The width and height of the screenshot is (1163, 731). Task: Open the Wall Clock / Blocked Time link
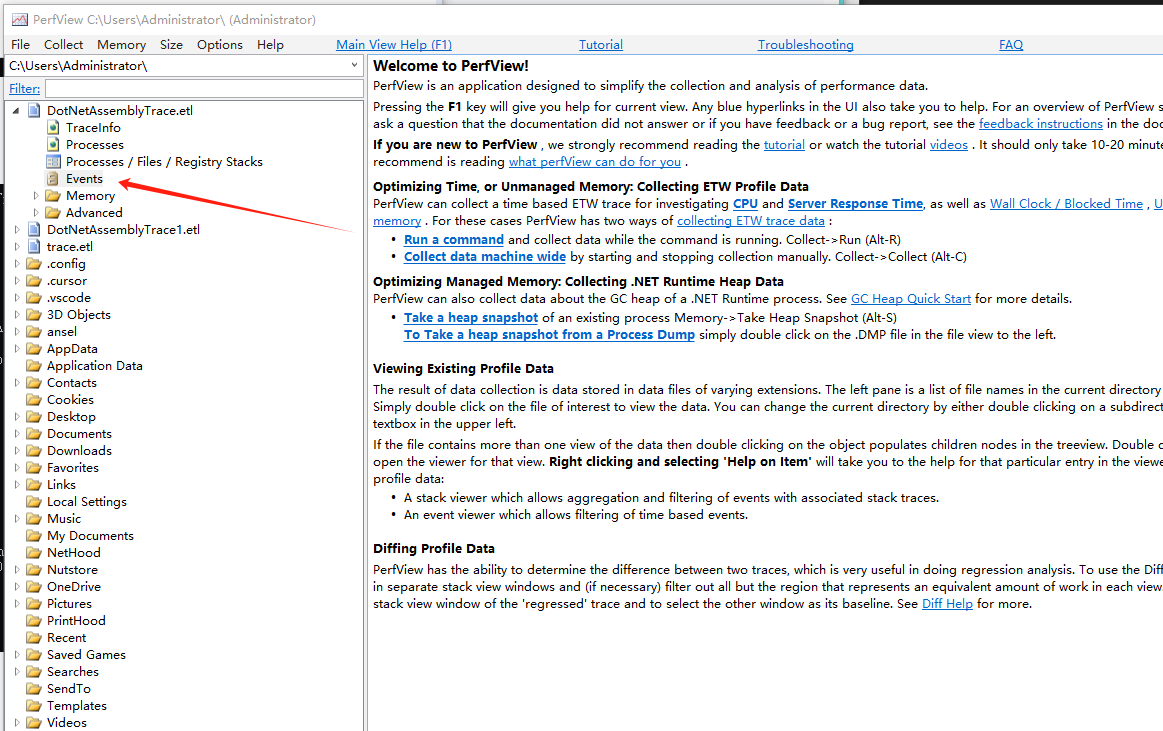[1067, 204]
